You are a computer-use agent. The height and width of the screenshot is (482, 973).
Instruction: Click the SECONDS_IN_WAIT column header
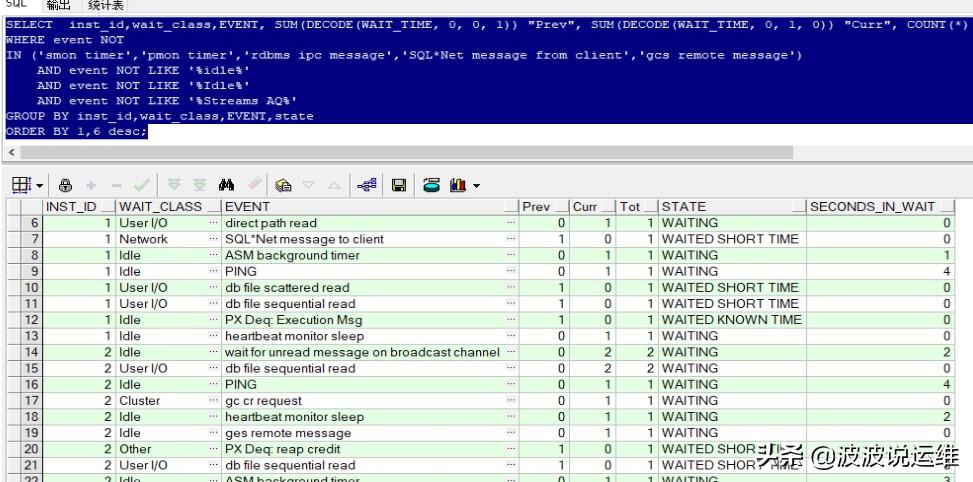(872, 207)
